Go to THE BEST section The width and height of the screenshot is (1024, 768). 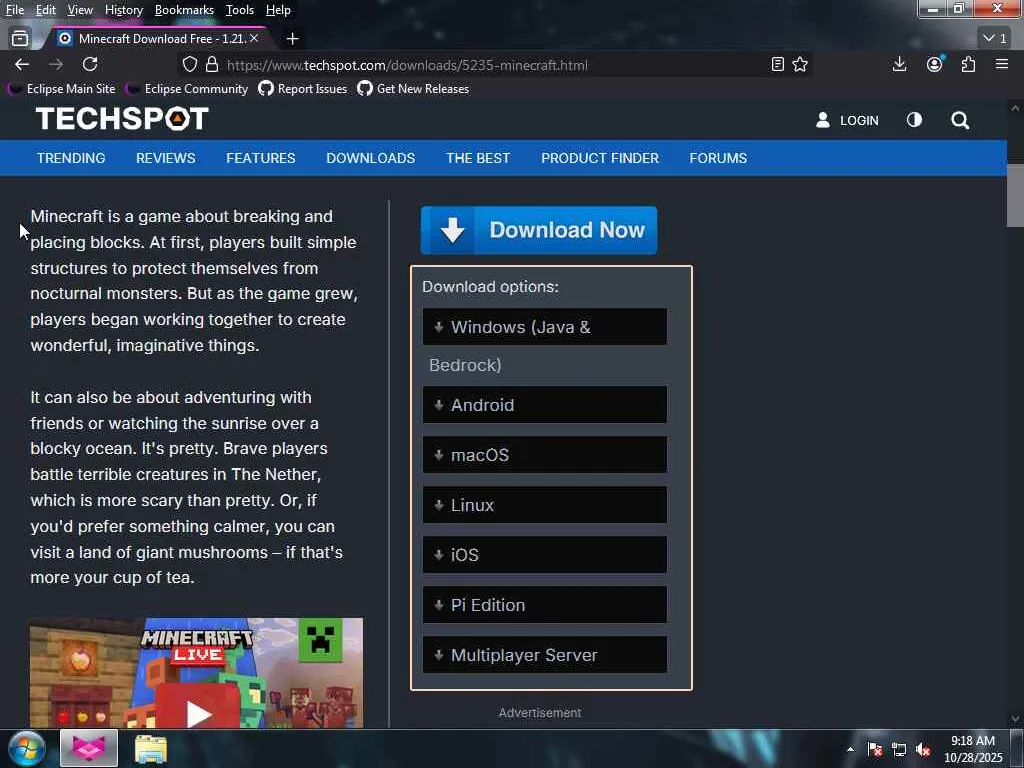(x=478, y=158)
